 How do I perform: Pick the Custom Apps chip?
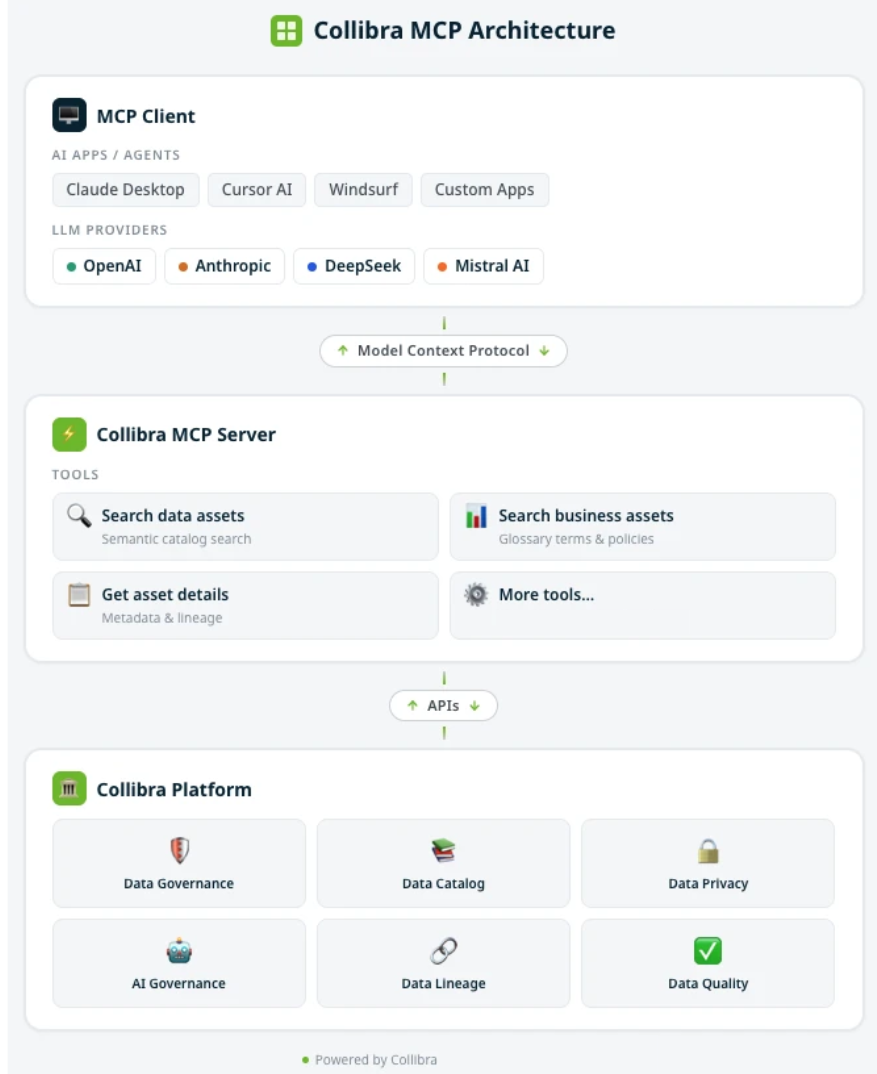coord(484,190)
